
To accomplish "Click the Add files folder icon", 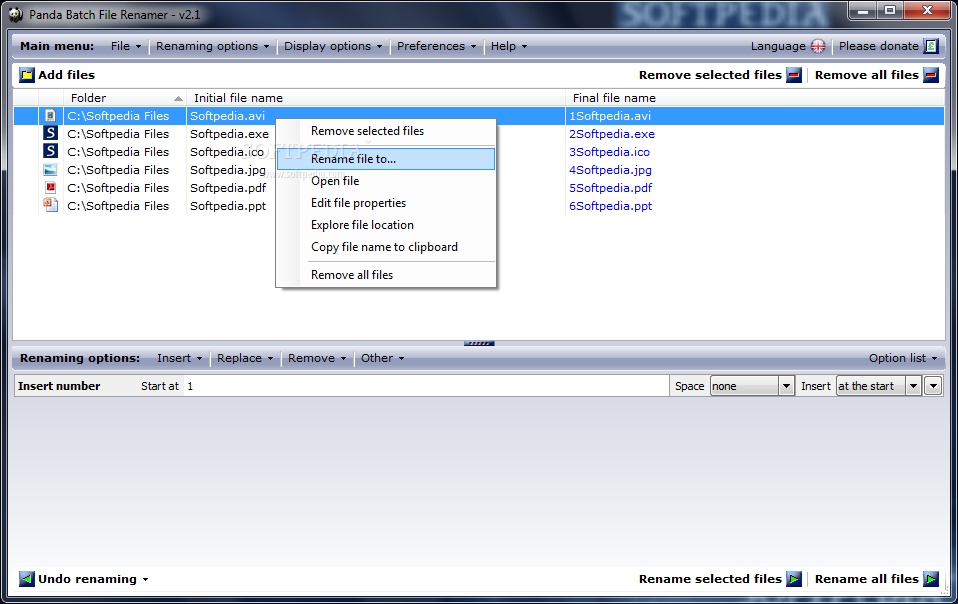I will [x=27, y=75].
